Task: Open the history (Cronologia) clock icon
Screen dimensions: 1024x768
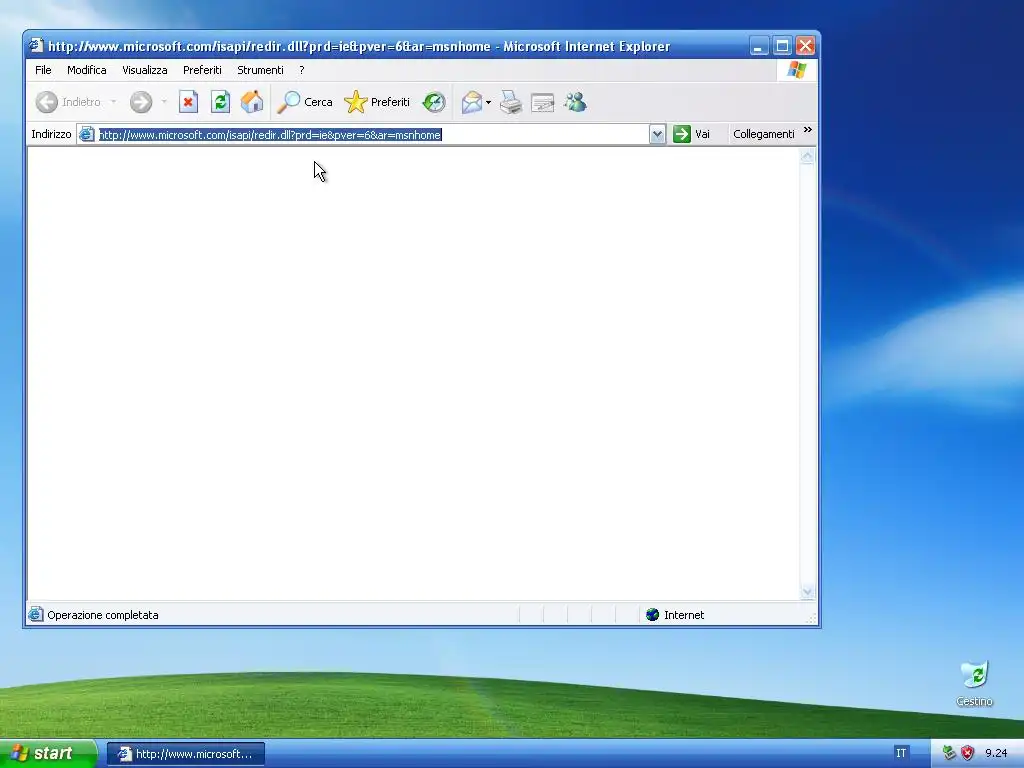Action: (x=434, y=102)
